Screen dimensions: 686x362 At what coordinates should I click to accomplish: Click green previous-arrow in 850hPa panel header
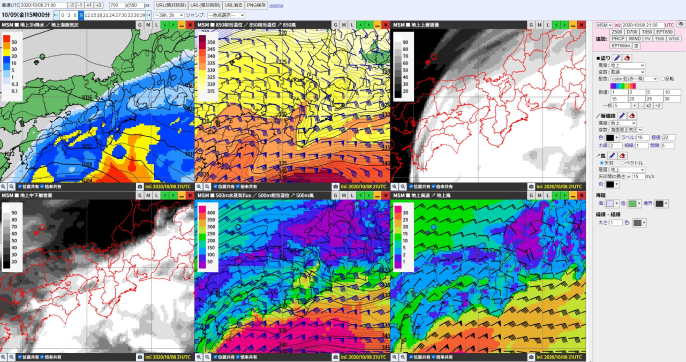(x=360, y=25)
